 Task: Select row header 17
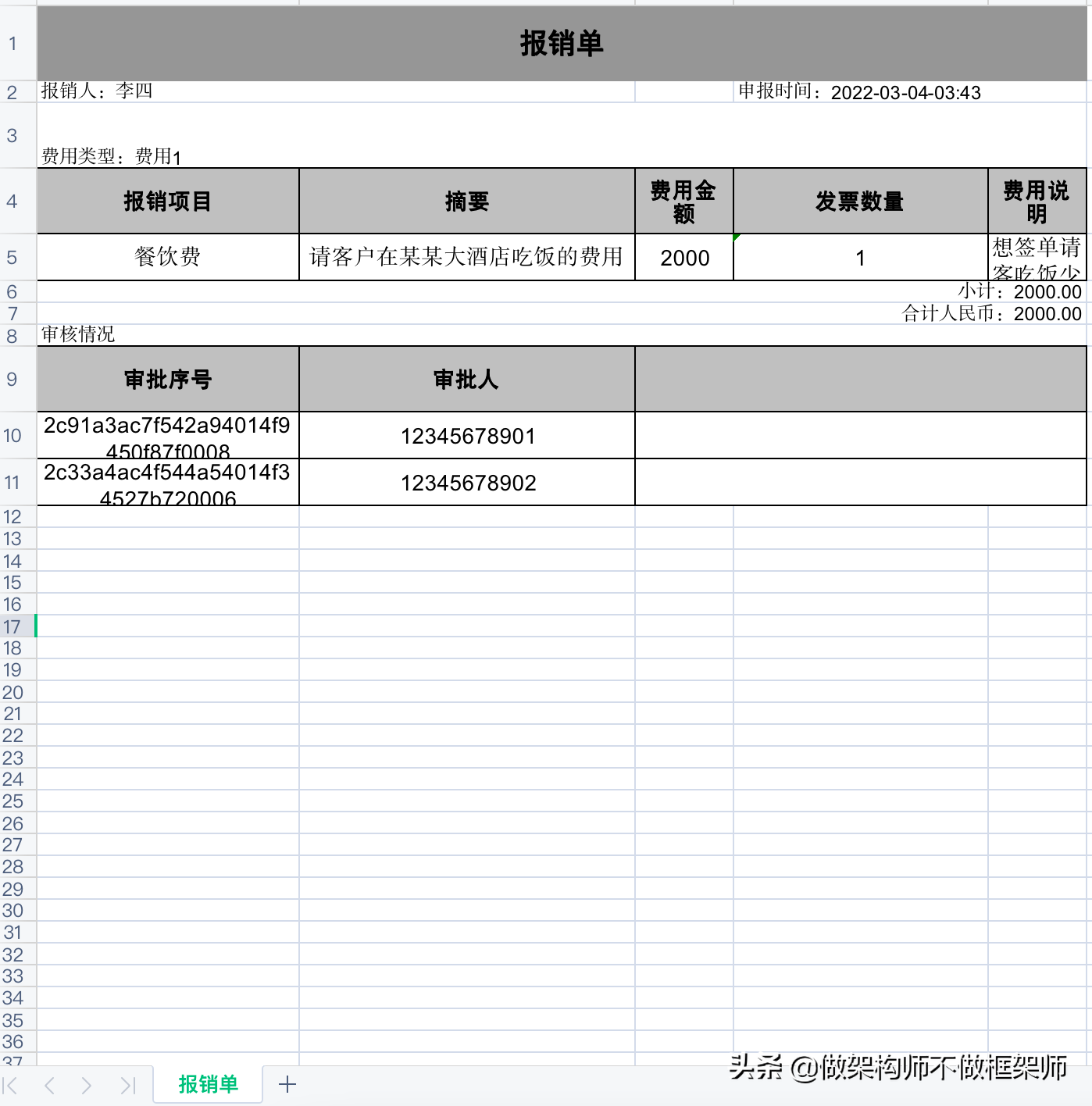(18, 626)
